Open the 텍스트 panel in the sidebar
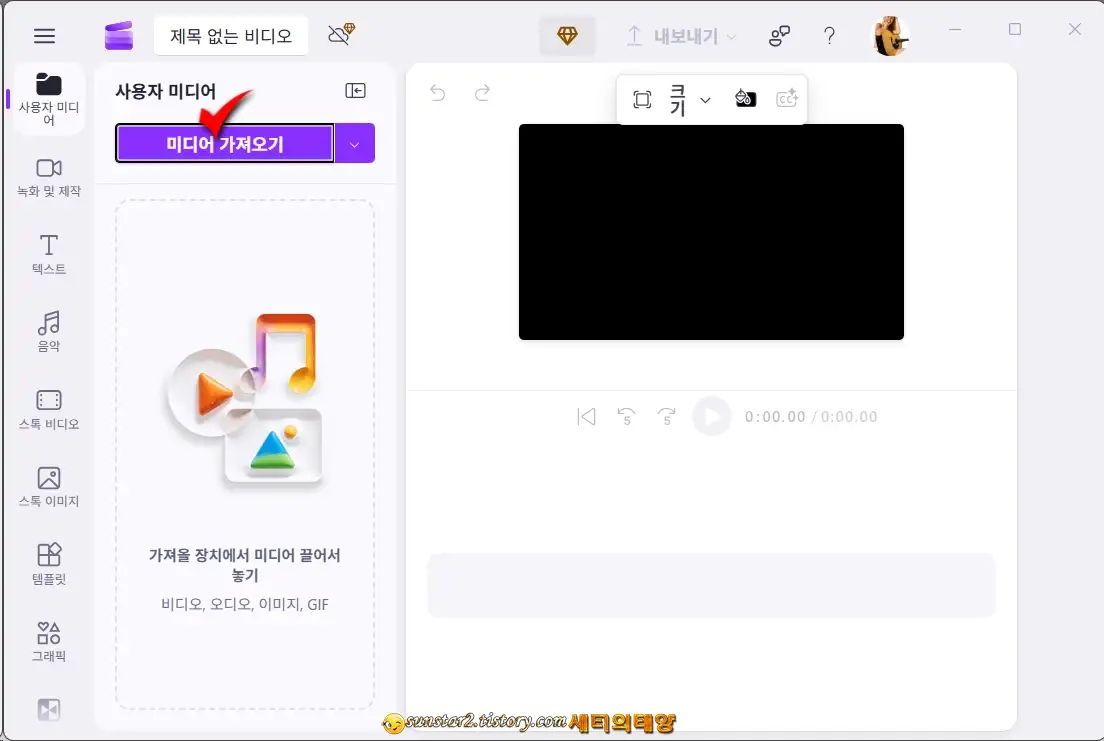1104x741 pixels. pyautogui.click(x=49, y=252)
